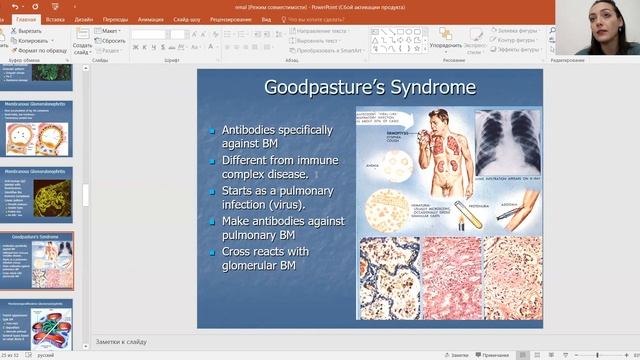The image size is (640, 360).
Task: Toggle italic К formatting
Action: (x=144, y=48)
